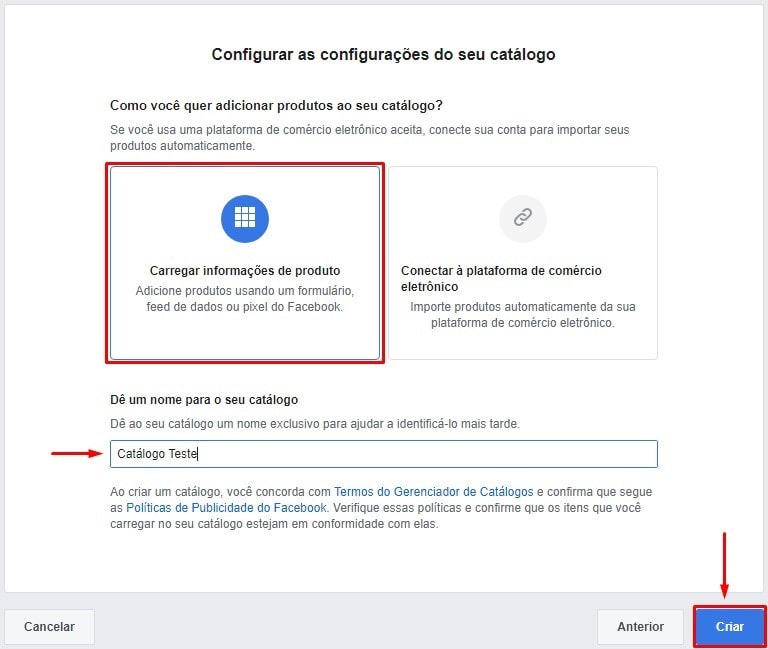Select the Carregar informações de produto title
768x649 pixels.
click(245, 271)
